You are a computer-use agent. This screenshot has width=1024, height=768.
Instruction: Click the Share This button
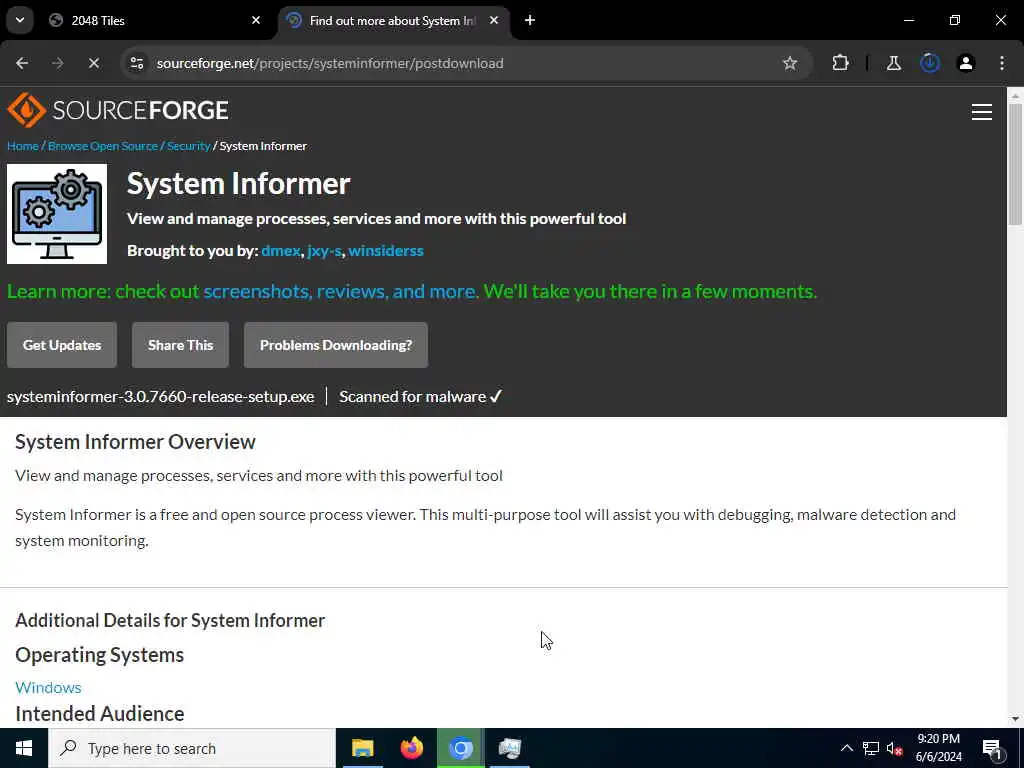pos(180,345)
